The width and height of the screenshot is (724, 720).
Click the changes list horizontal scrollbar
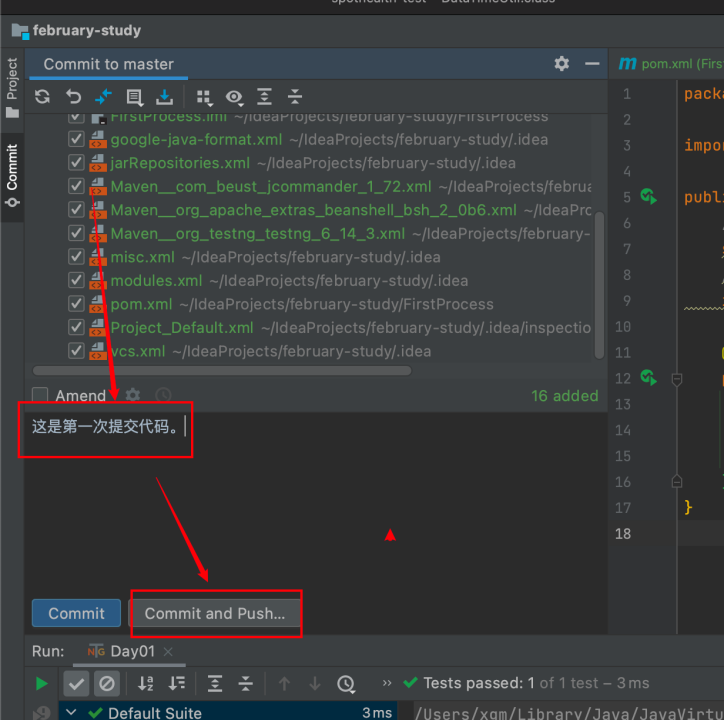coord(222,371)
